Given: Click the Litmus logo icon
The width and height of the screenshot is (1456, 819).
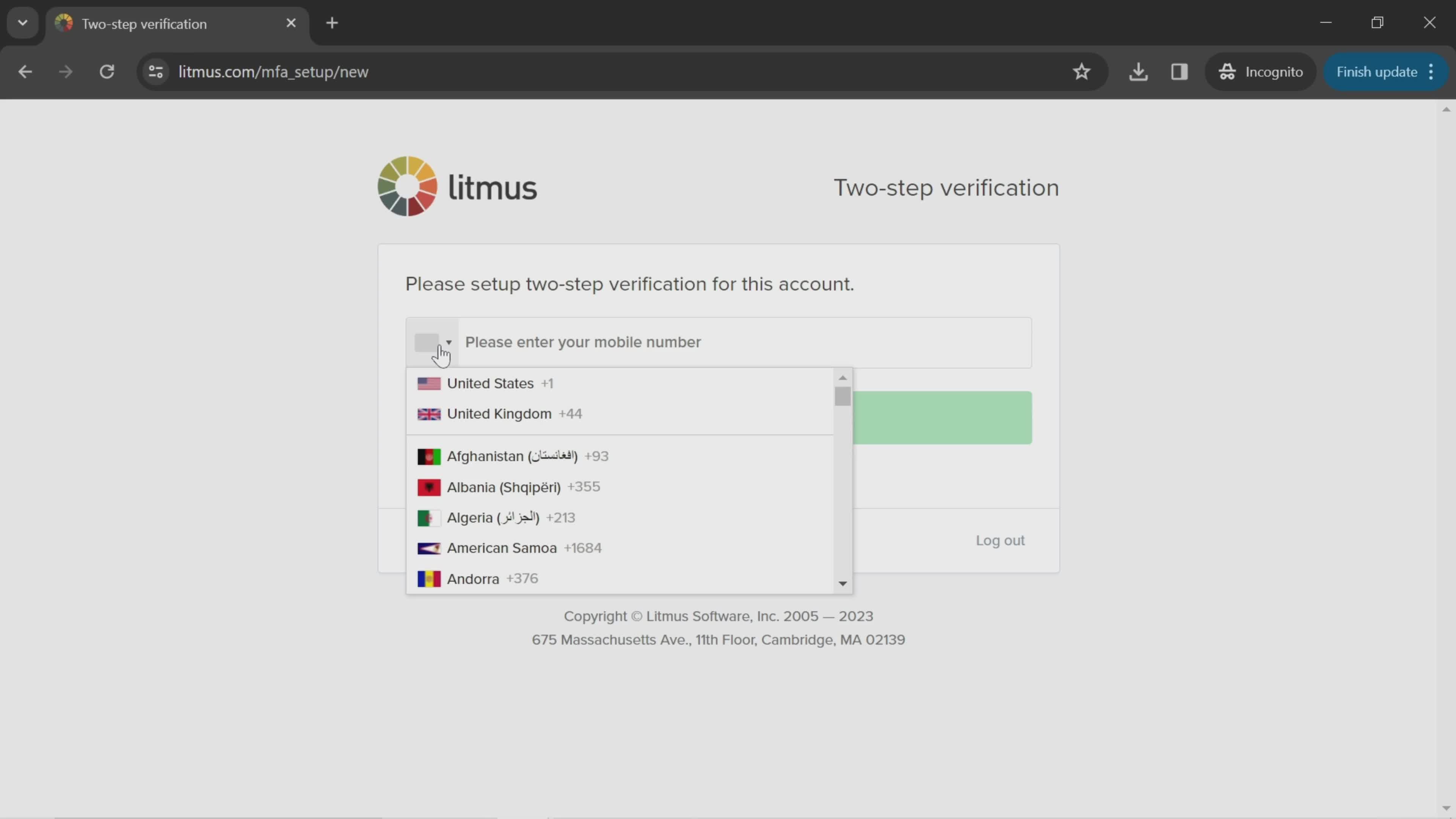Looking at the screenshot, I should click(x=408, y=186).
